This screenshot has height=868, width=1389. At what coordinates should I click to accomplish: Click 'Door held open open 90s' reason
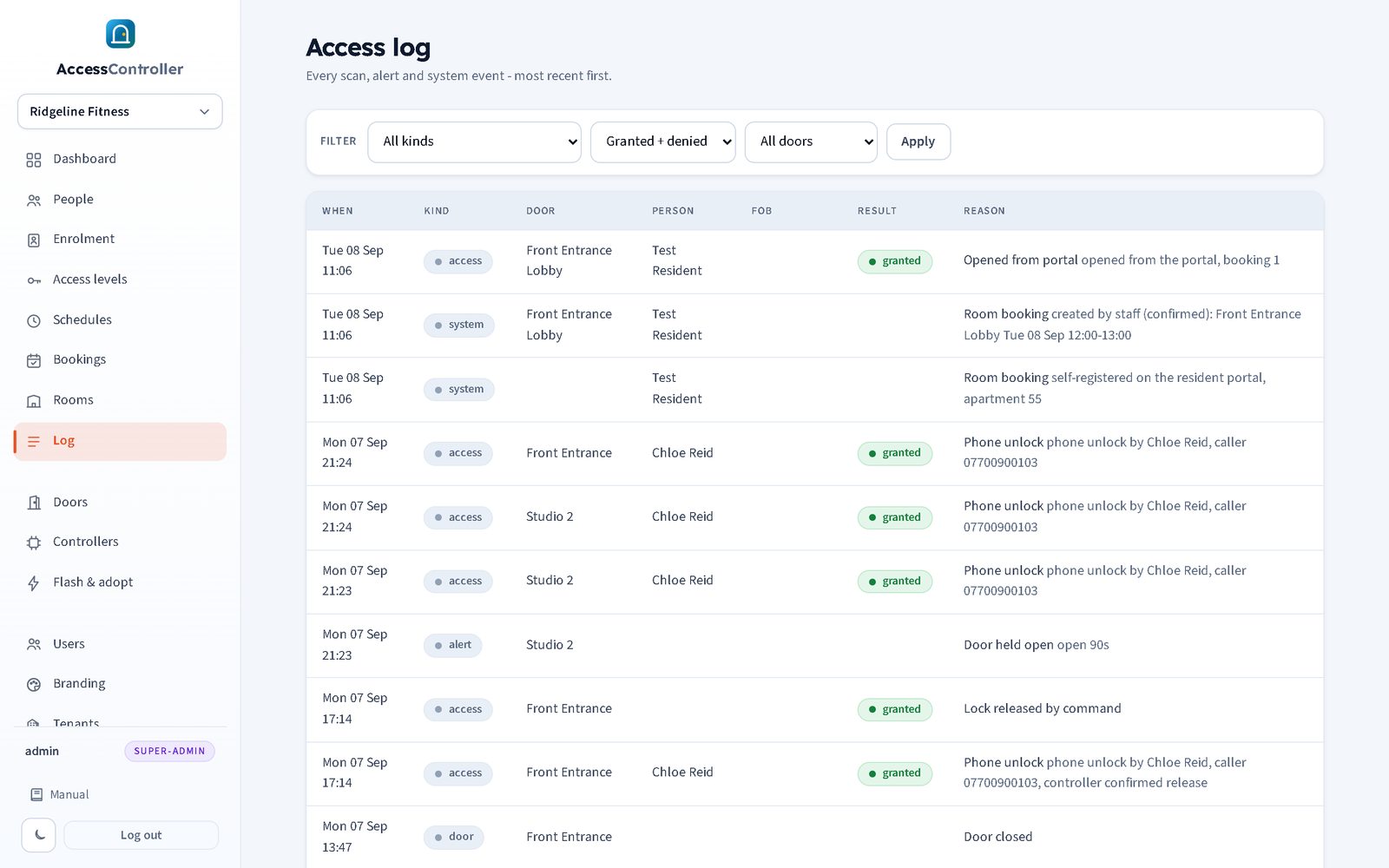click(1036, 645)
